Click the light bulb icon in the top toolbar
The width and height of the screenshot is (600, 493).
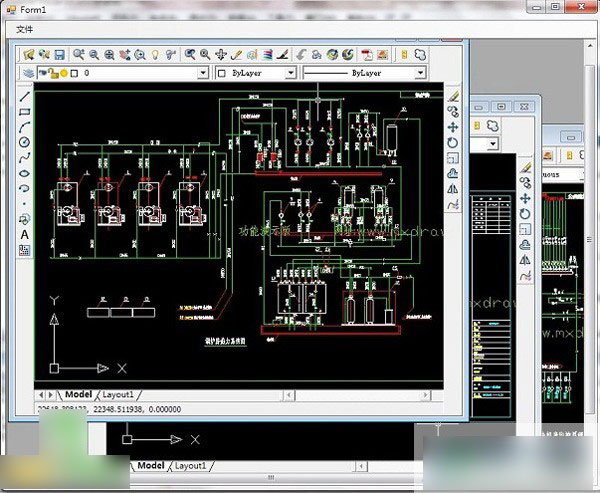coord(155,55)
